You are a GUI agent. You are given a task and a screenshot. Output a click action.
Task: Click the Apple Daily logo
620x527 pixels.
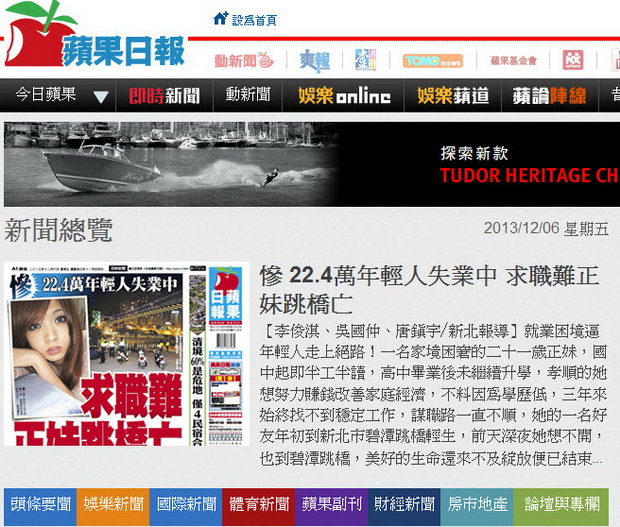[95, 35]
